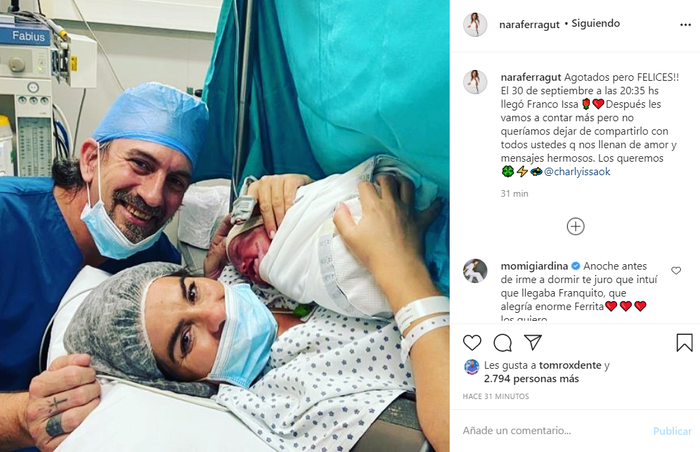Open the liker avatar next to Les gusta
This screenshot has height=452, width=700.
(x=471, y=366)
